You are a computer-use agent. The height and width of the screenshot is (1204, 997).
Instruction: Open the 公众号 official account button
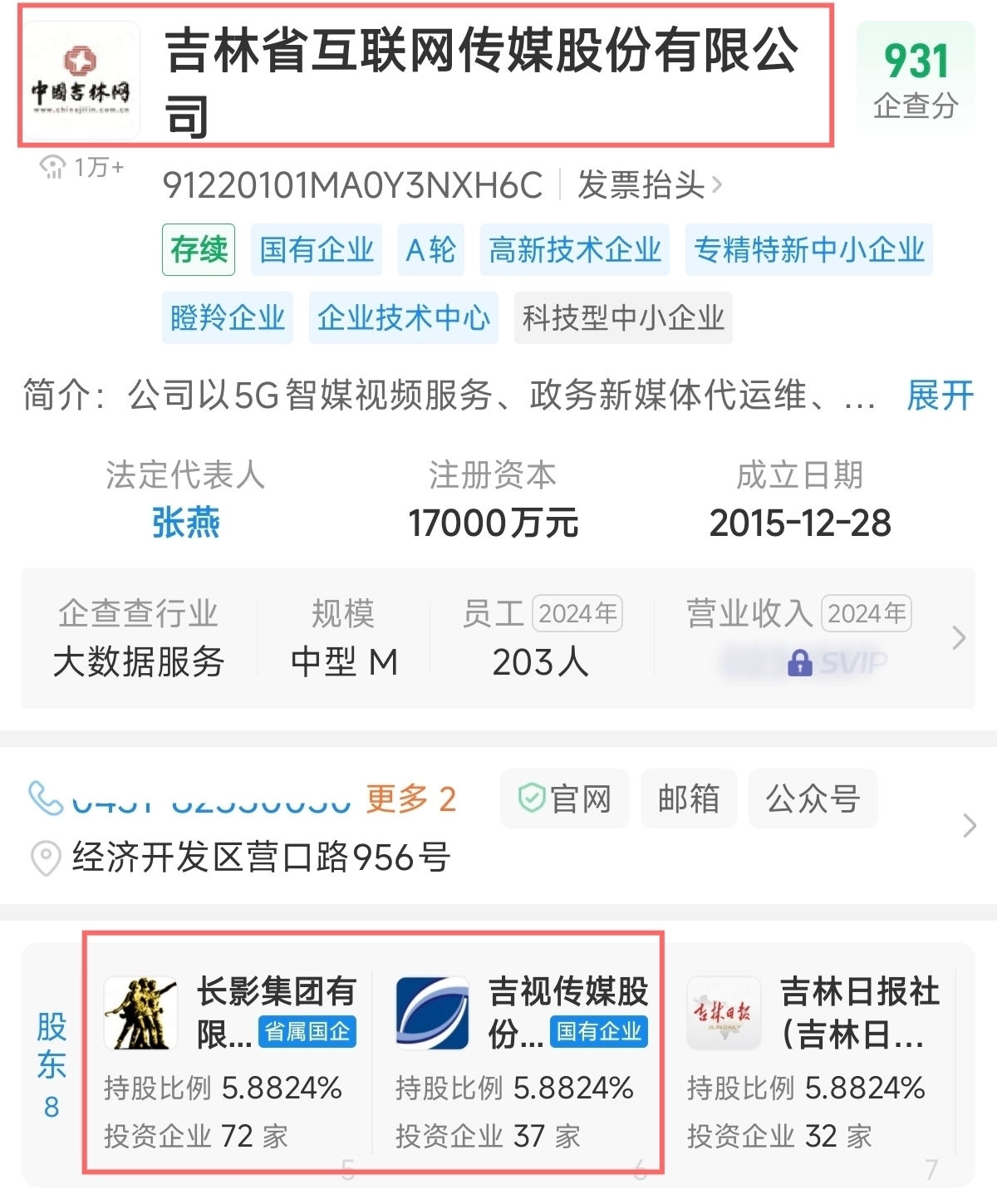pos(813,799)
